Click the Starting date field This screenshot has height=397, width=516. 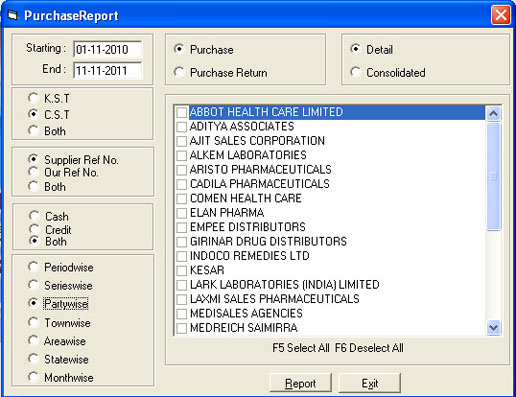(x=108, y=49)
